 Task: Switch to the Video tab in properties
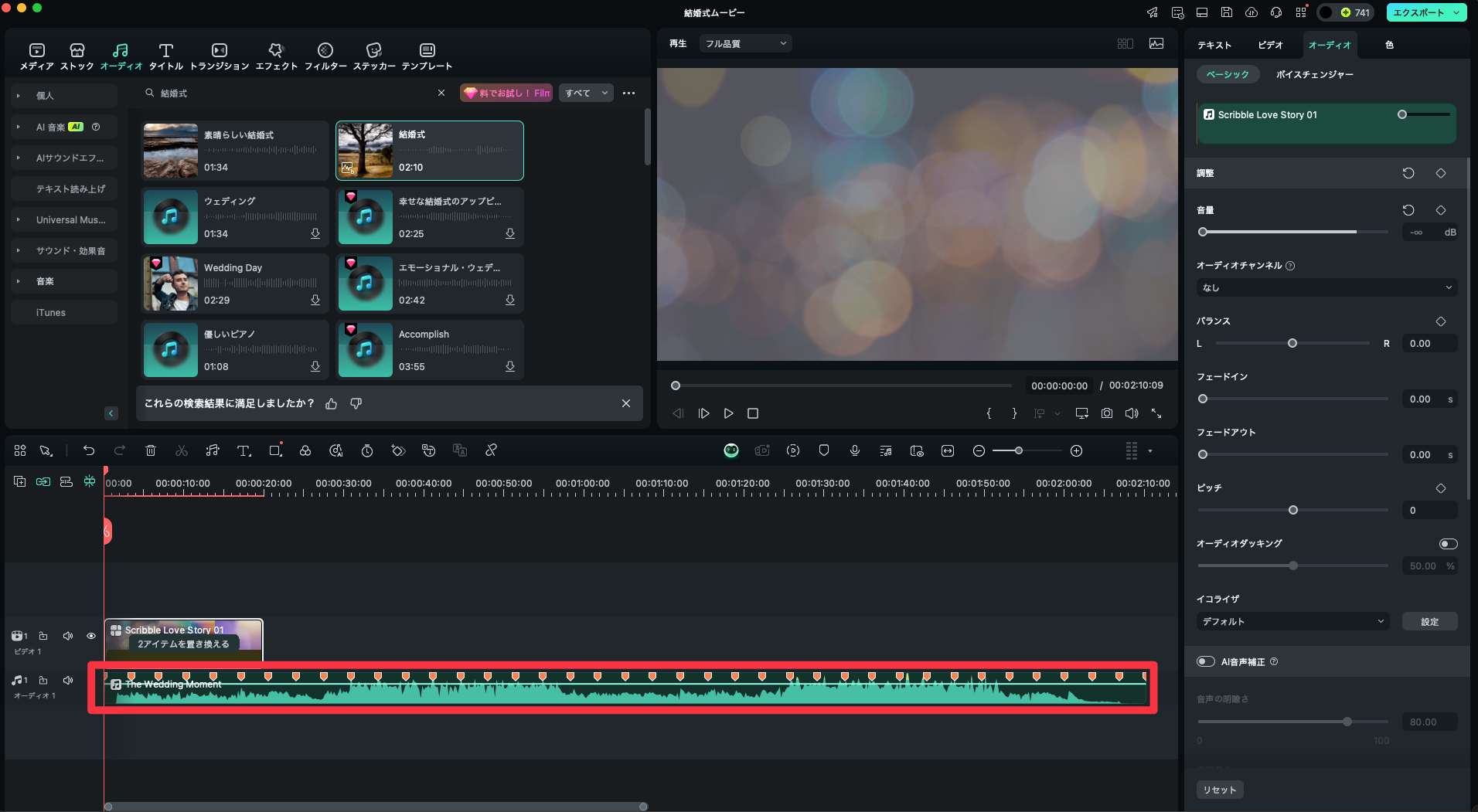(x=1270, y=45)
